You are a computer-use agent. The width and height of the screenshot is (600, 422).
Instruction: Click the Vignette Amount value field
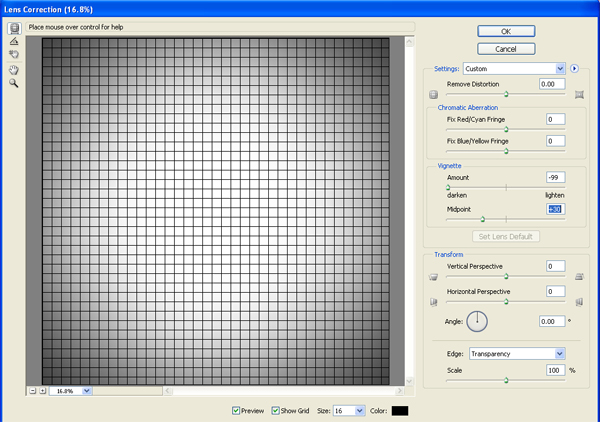[556, 177]
